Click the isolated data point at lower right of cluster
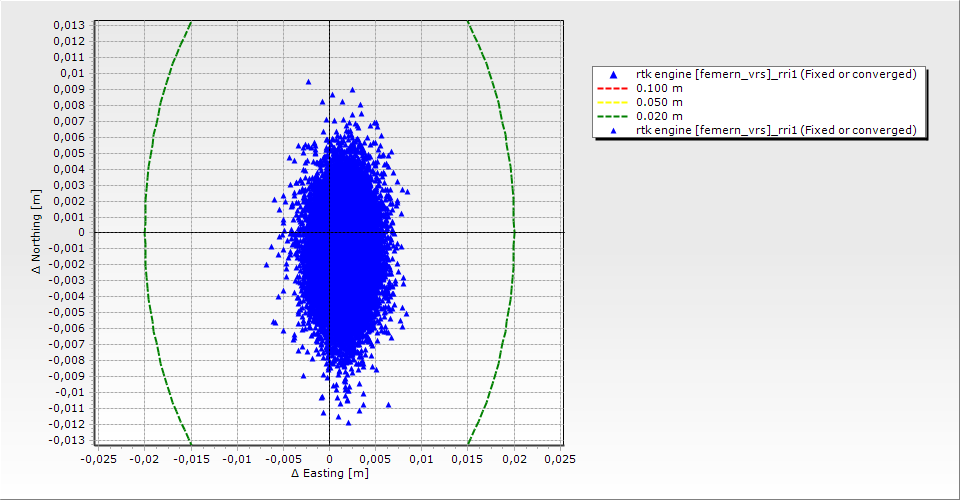The image size is (960, 500). [x=388, y=405]
